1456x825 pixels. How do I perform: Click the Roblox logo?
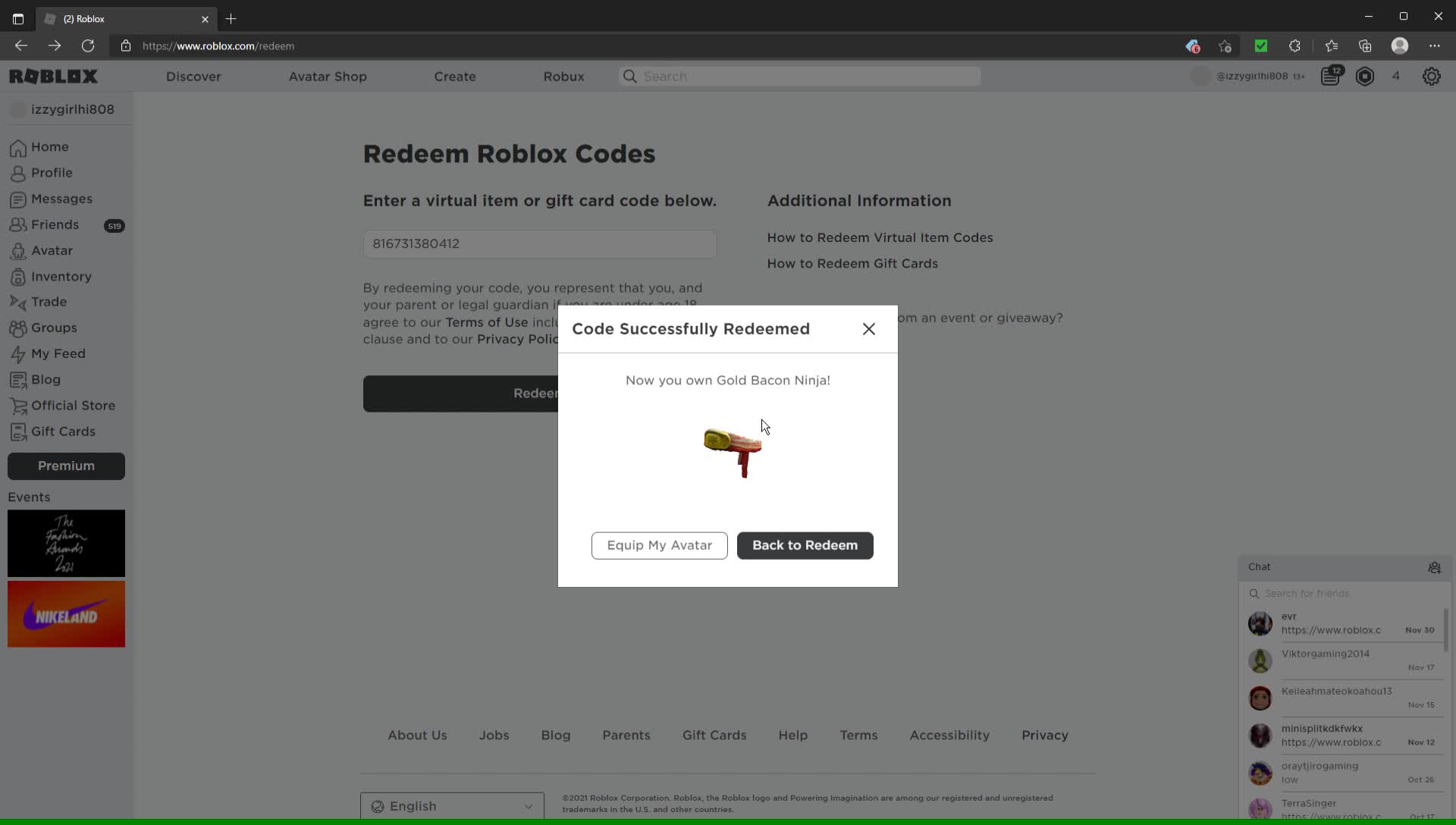[x=54, y=76]
